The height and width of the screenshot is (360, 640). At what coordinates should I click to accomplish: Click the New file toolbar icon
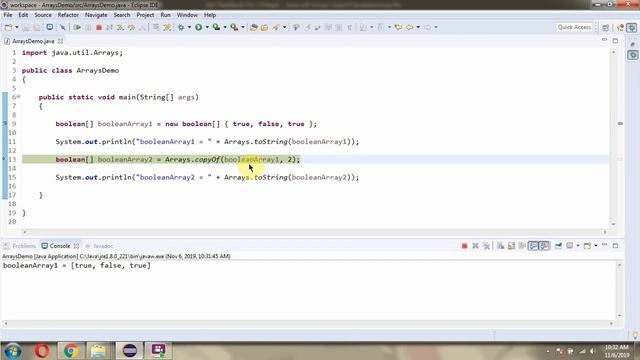[x=8, y=27]
